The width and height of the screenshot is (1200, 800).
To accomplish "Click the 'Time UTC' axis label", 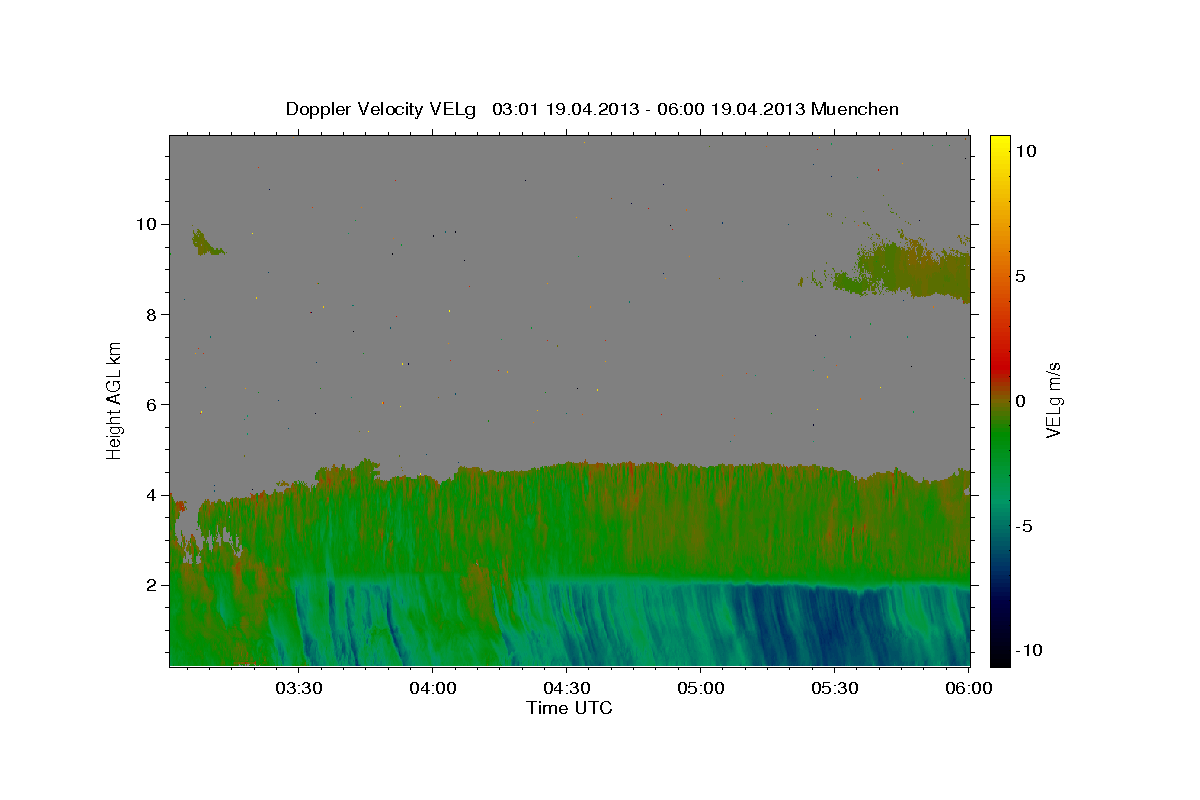I will (569, 708).
